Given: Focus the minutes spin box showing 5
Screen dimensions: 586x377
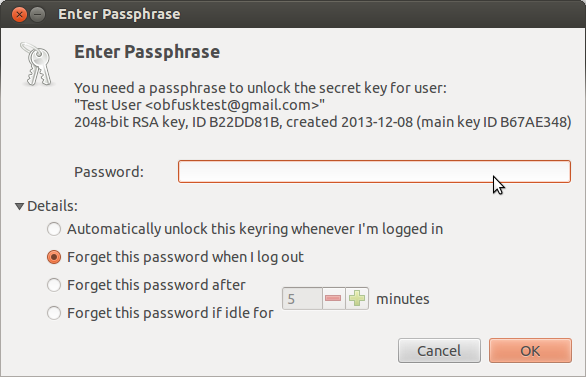Looking at the screenshot, I should point(302,299).
